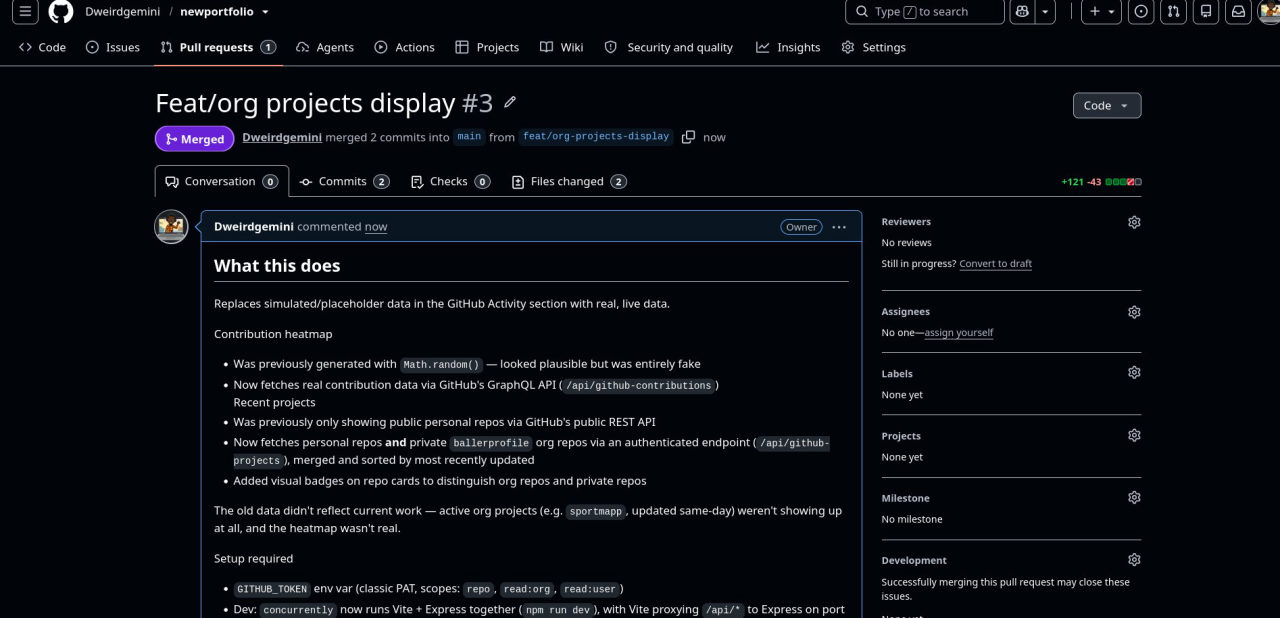Screen dimensions: 1280x618
Task: Click the Math.random() code snippet
Action: [x=441, y=365]
